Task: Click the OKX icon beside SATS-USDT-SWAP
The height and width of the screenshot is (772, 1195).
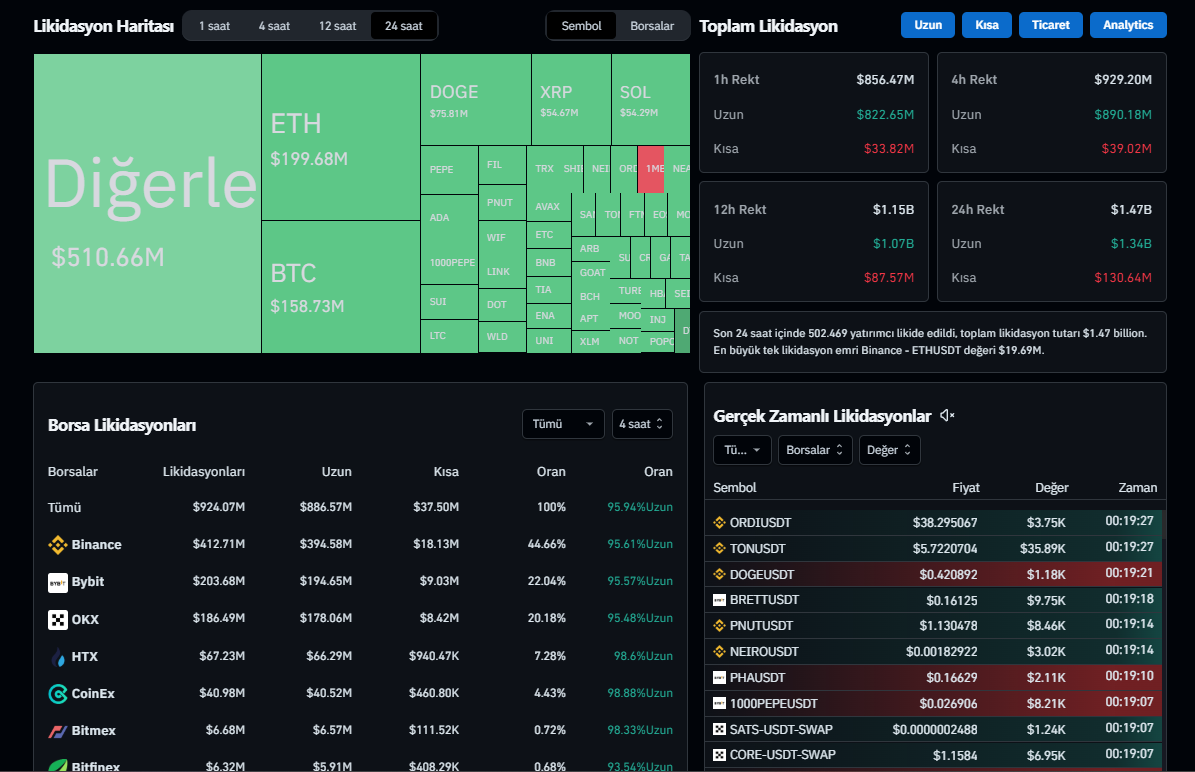Action: (x=719, y=729)
